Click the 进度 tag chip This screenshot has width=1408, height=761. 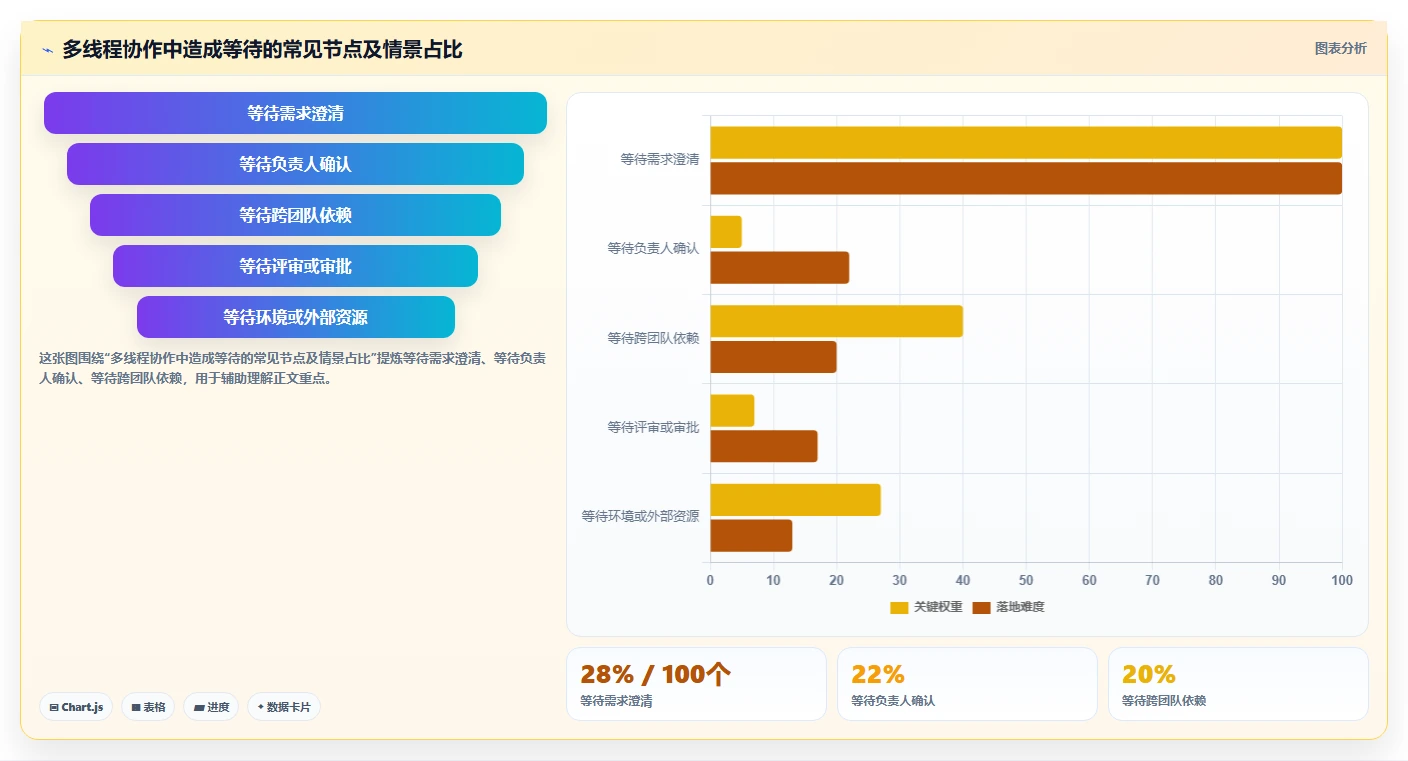tap(211, 707)
